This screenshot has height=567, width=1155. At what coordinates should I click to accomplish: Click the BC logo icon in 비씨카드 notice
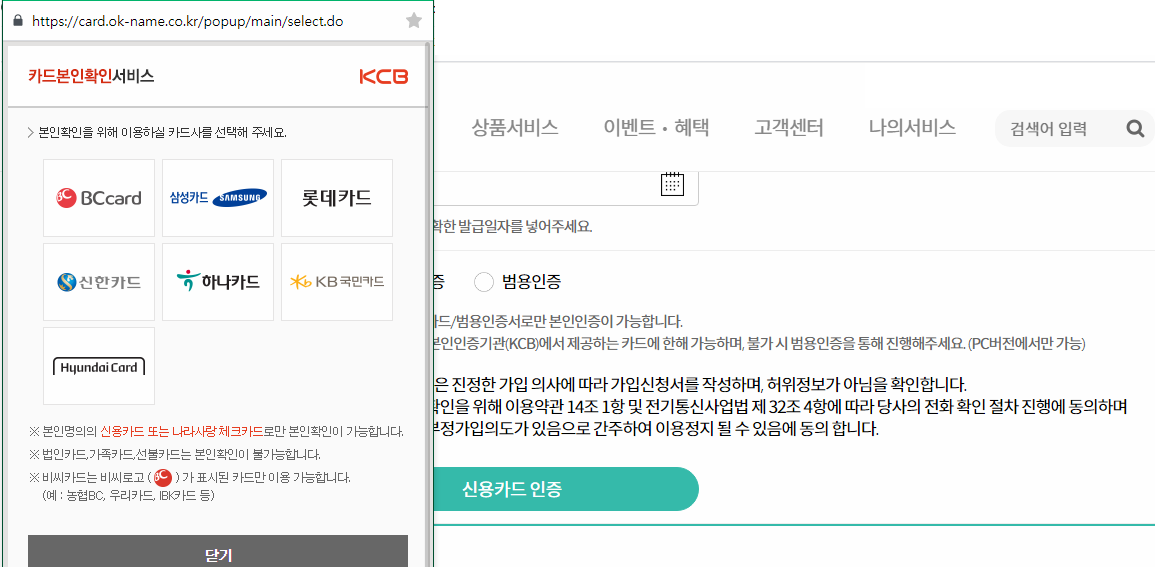click(163, 478)
